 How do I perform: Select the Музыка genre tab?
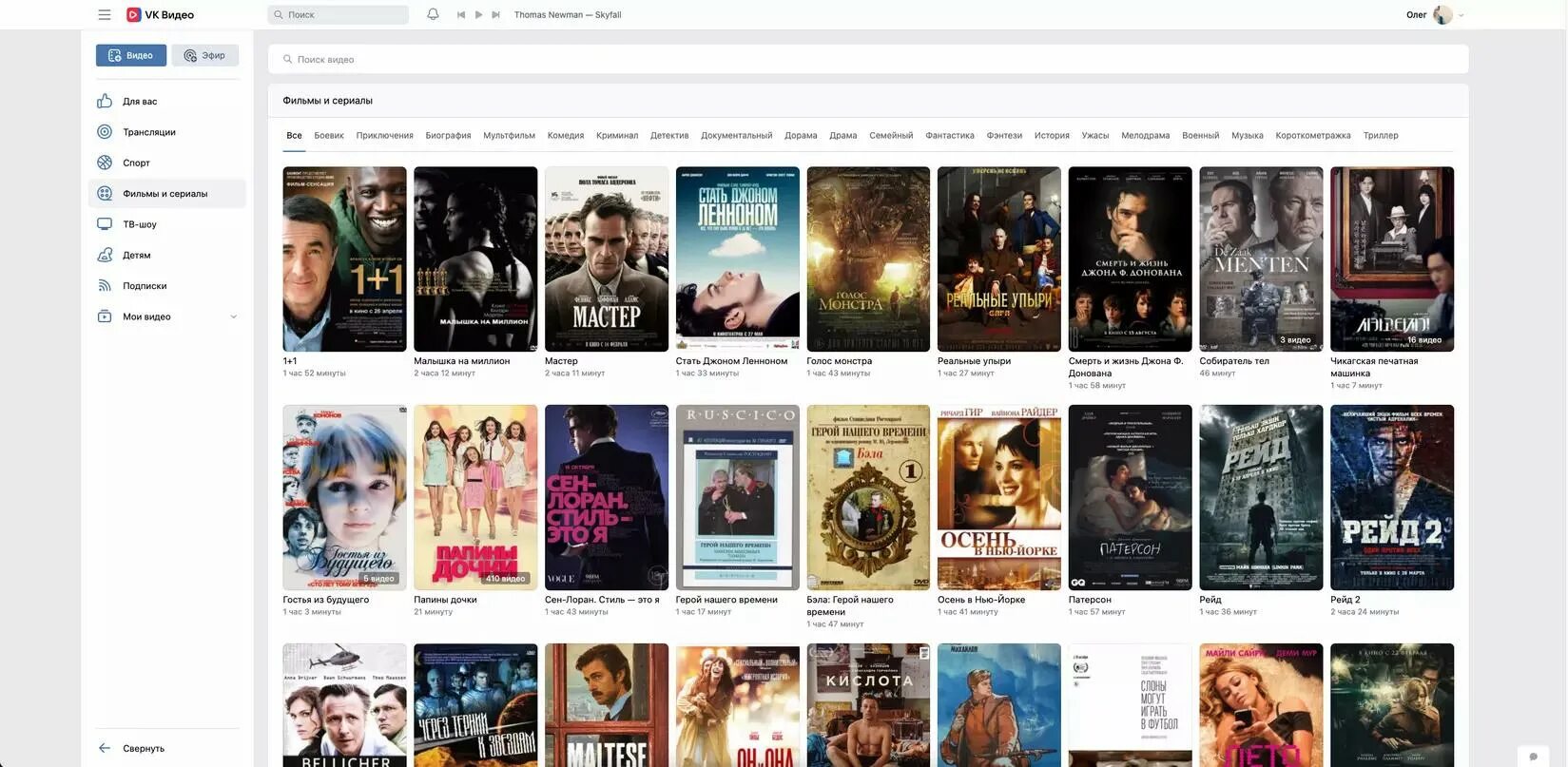coord(1248,135)
